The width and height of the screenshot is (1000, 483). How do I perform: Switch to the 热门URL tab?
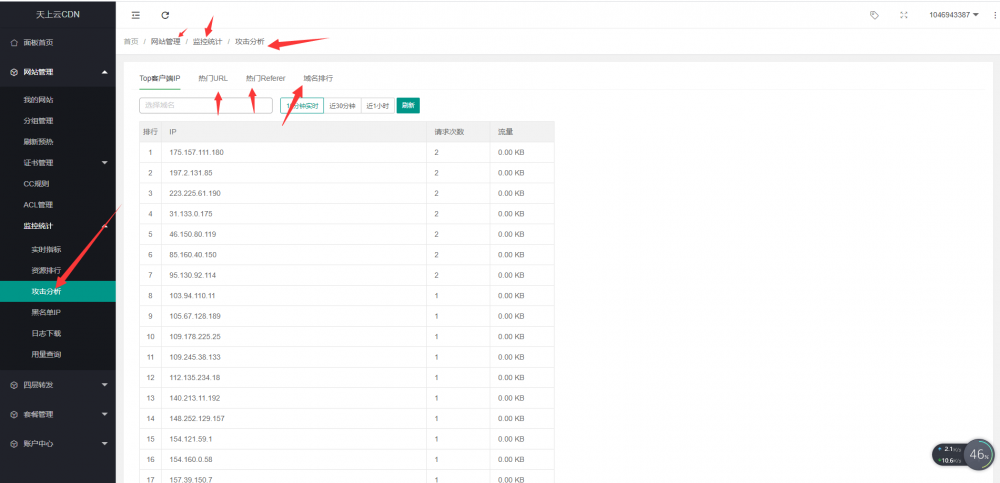click(x=213, y=78)
